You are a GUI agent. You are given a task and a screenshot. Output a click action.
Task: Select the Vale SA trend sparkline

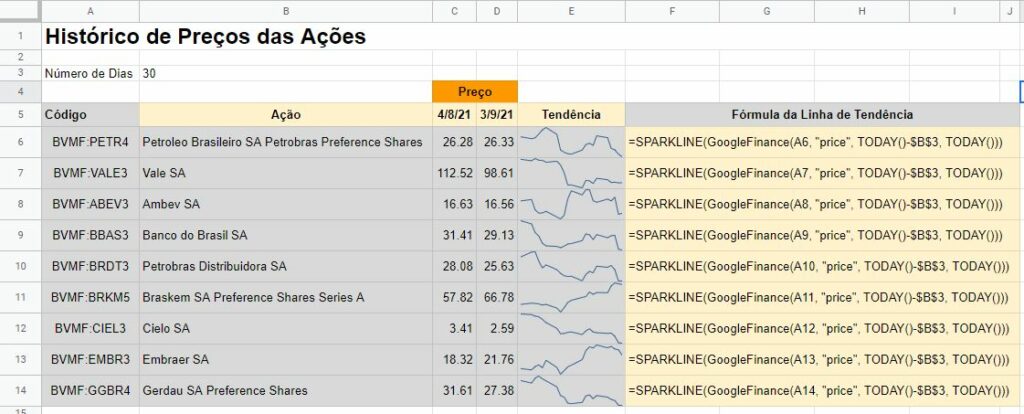tap(571, 173)
